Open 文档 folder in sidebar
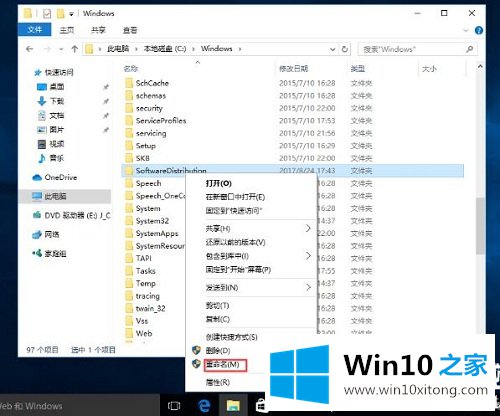Image resolution: width=500 pixels, height=416 pixels. click(x=57, y=116)
